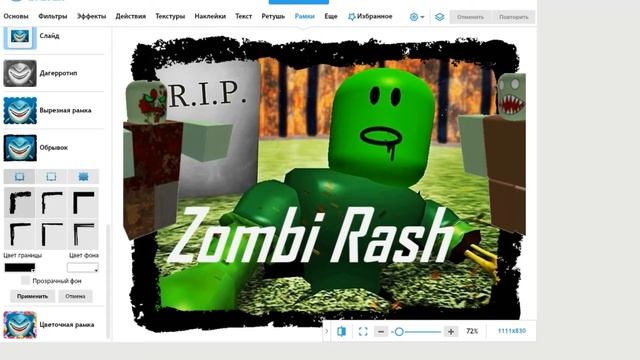Toggle the Прозрачный фон checkbox
640x360 pixels.
pos(25,280)
